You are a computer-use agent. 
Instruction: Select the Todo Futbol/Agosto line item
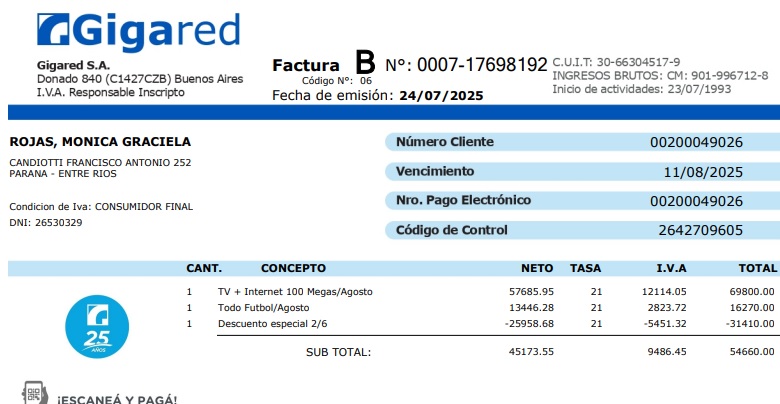coord(264,307)
